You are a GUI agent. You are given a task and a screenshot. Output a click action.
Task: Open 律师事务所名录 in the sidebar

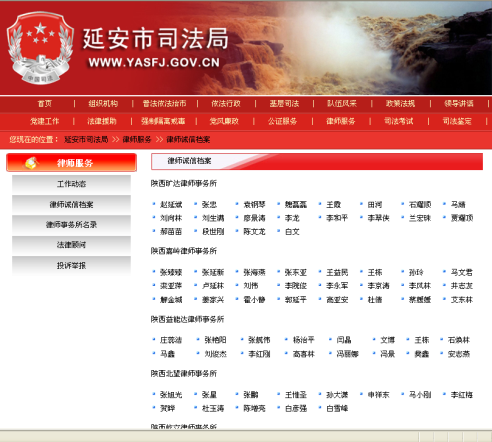click(x=71, y=224)
